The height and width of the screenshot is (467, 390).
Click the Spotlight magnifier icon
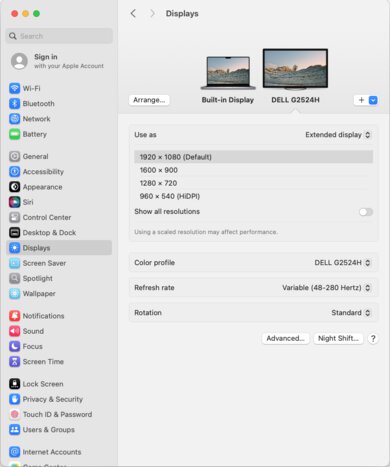[x=15, y=278]
